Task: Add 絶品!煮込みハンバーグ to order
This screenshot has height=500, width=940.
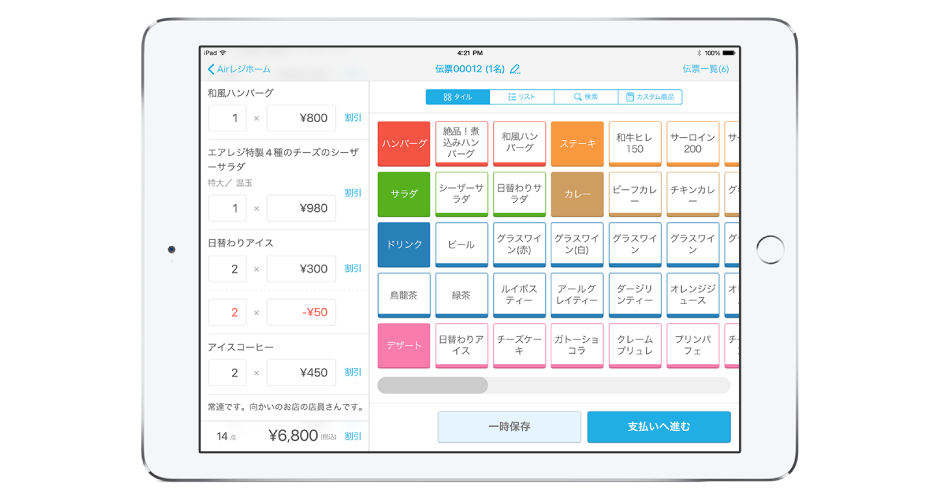Action: pos(462,144)
